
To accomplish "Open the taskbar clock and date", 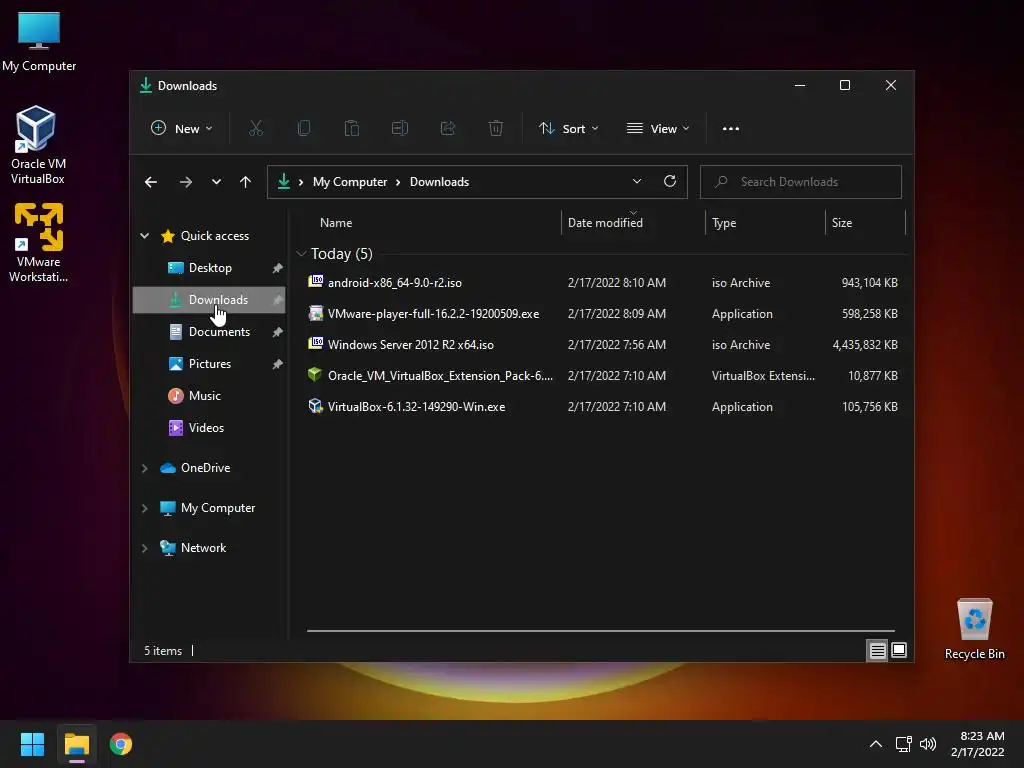I will click(978, 744).
